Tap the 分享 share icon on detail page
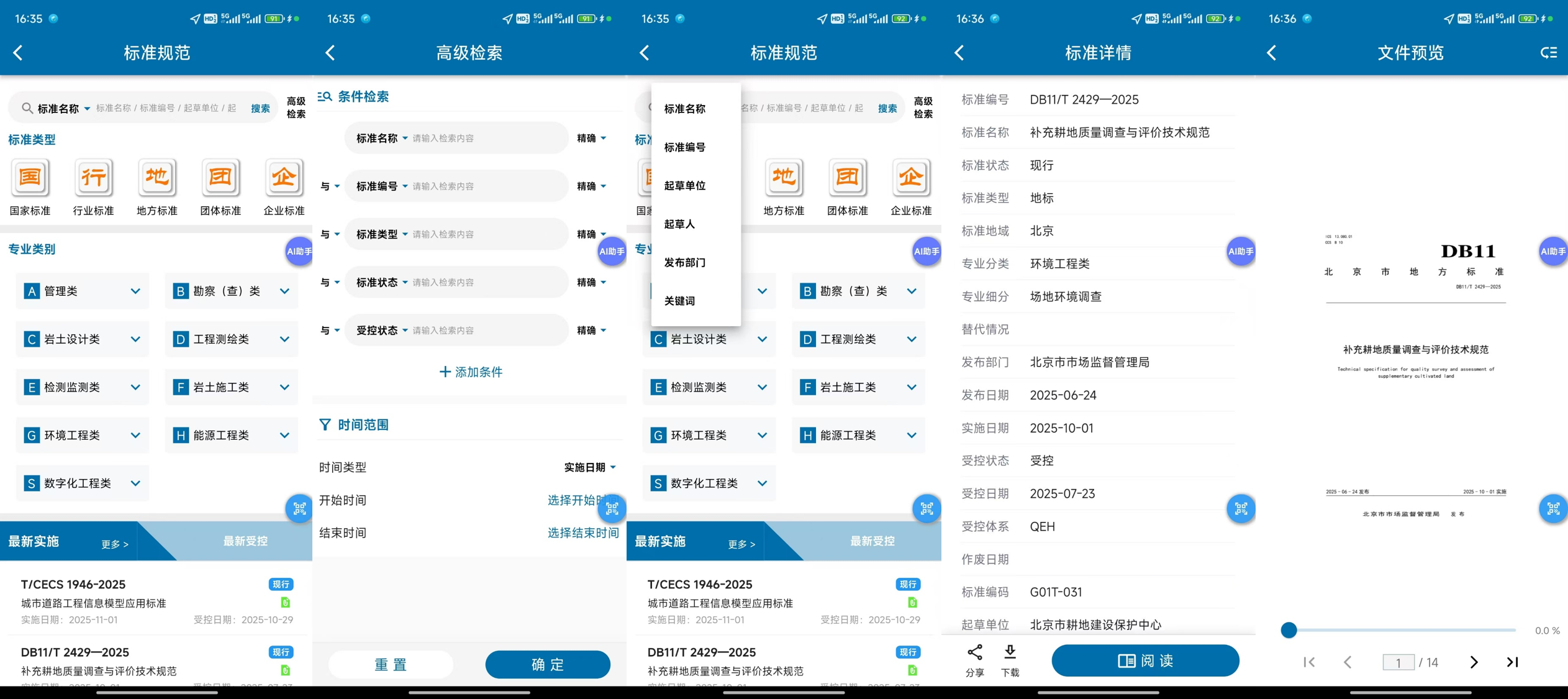The height and width of the screenshot is (699, 1568). coord(974,657)
